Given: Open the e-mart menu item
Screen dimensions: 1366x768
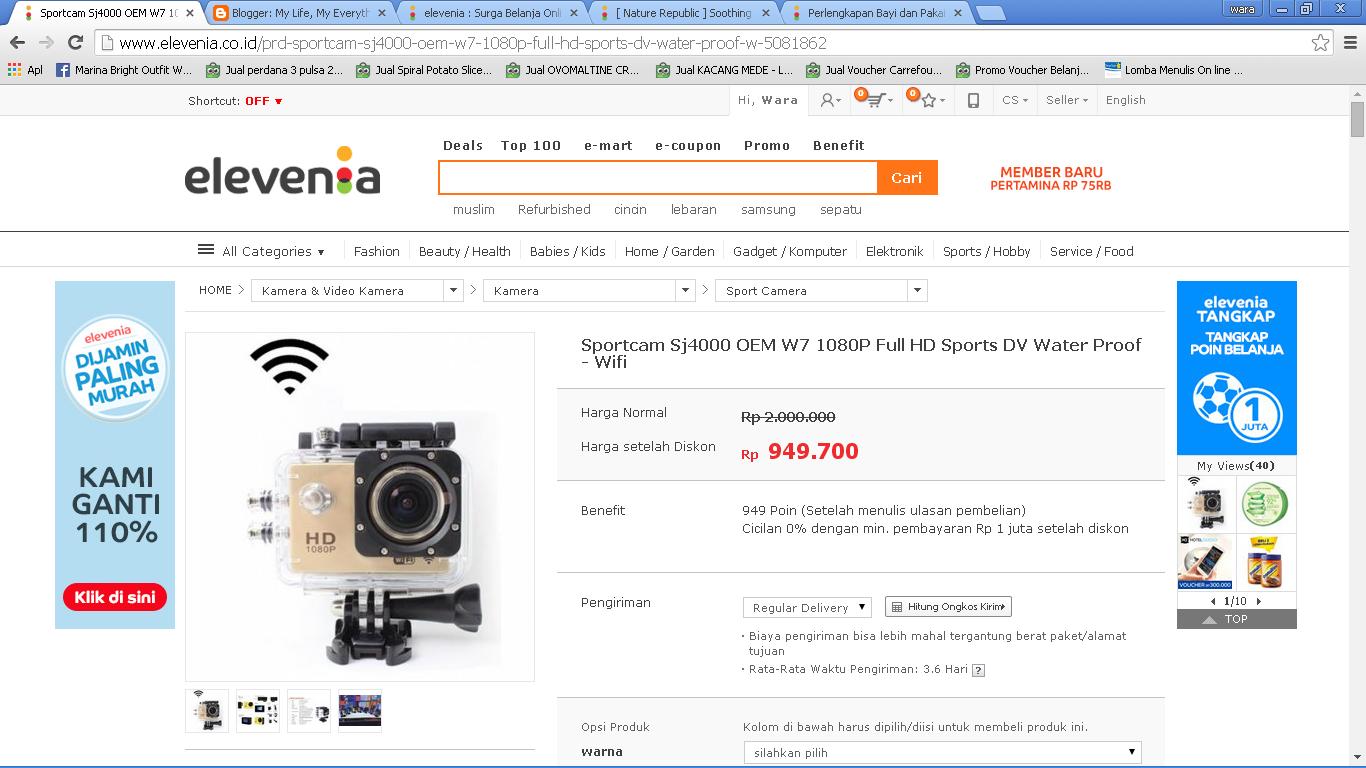Looking at the screenshot, I should [x=608, y=145].
